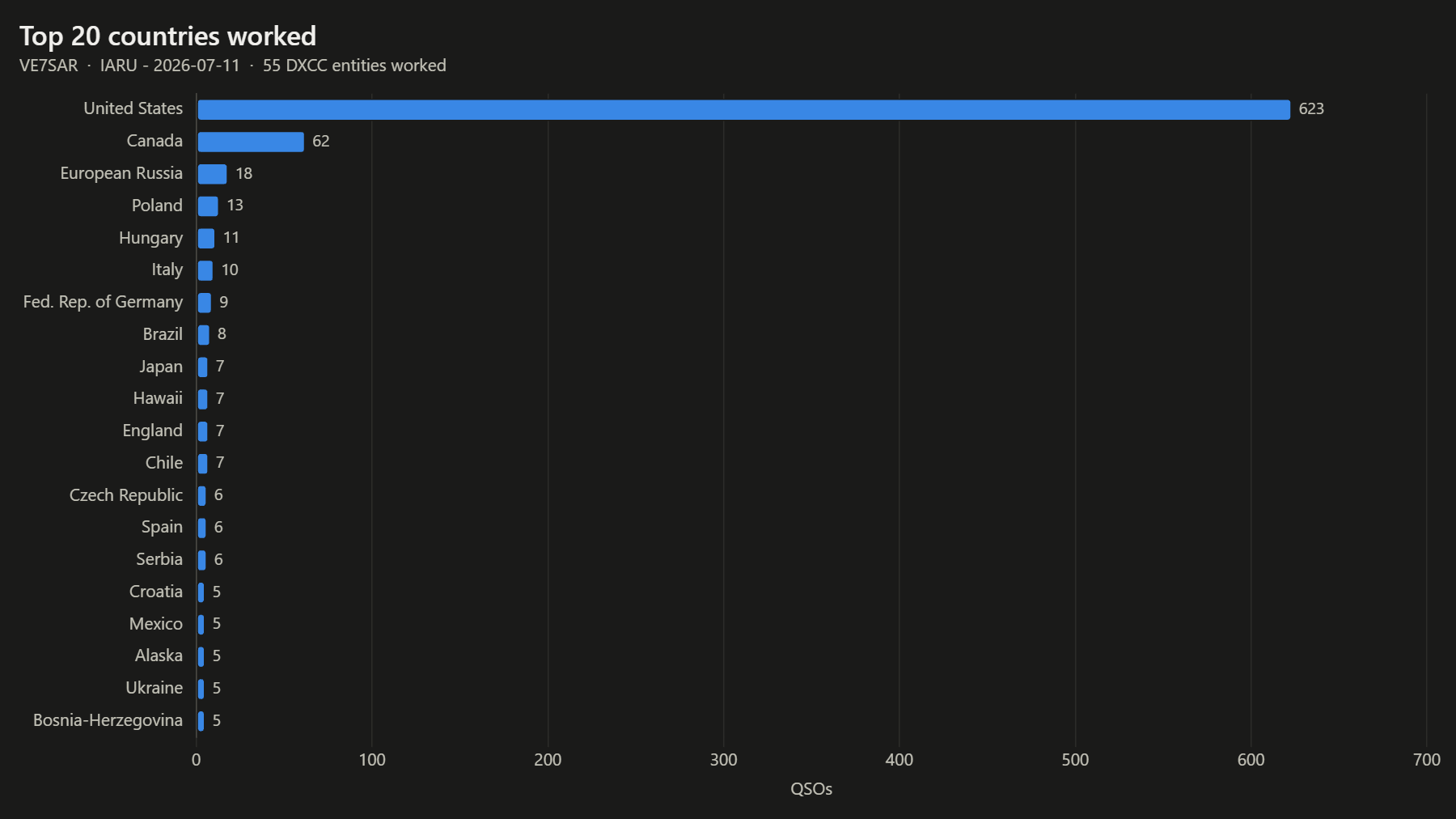Select the "Czech Republic" label
This screenshot has width=1456, height=819.
[x=126, y=495]
